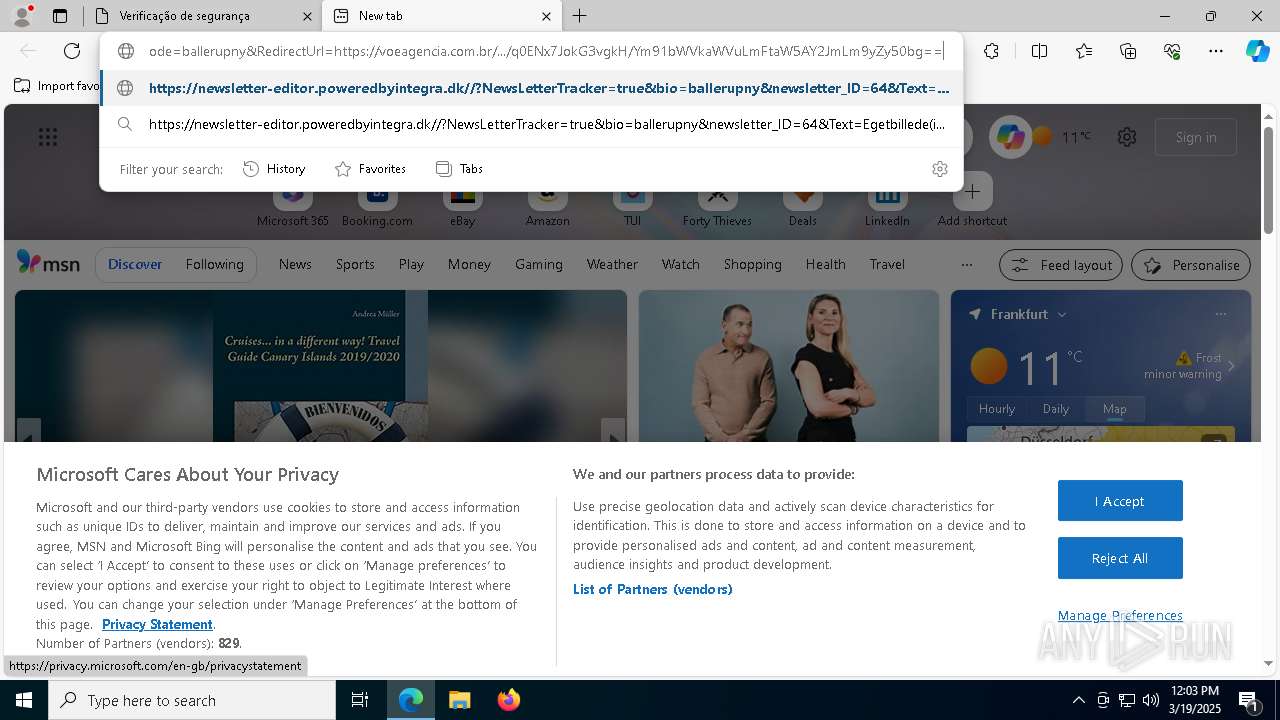Open tab actions menu icon
This screenshot has height=720, width=1280.
pyautogui.click(x=60, y=16)
